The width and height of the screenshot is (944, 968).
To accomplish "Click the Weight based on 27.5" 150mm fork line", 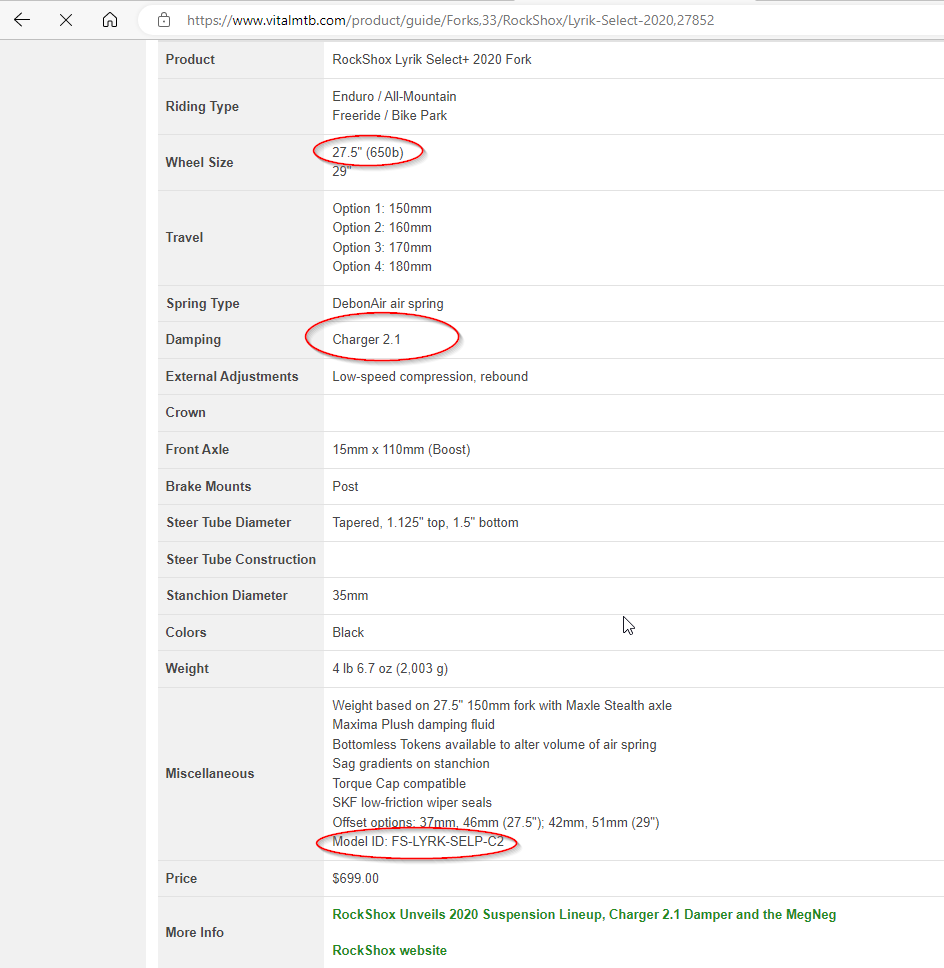I will 502,706.
